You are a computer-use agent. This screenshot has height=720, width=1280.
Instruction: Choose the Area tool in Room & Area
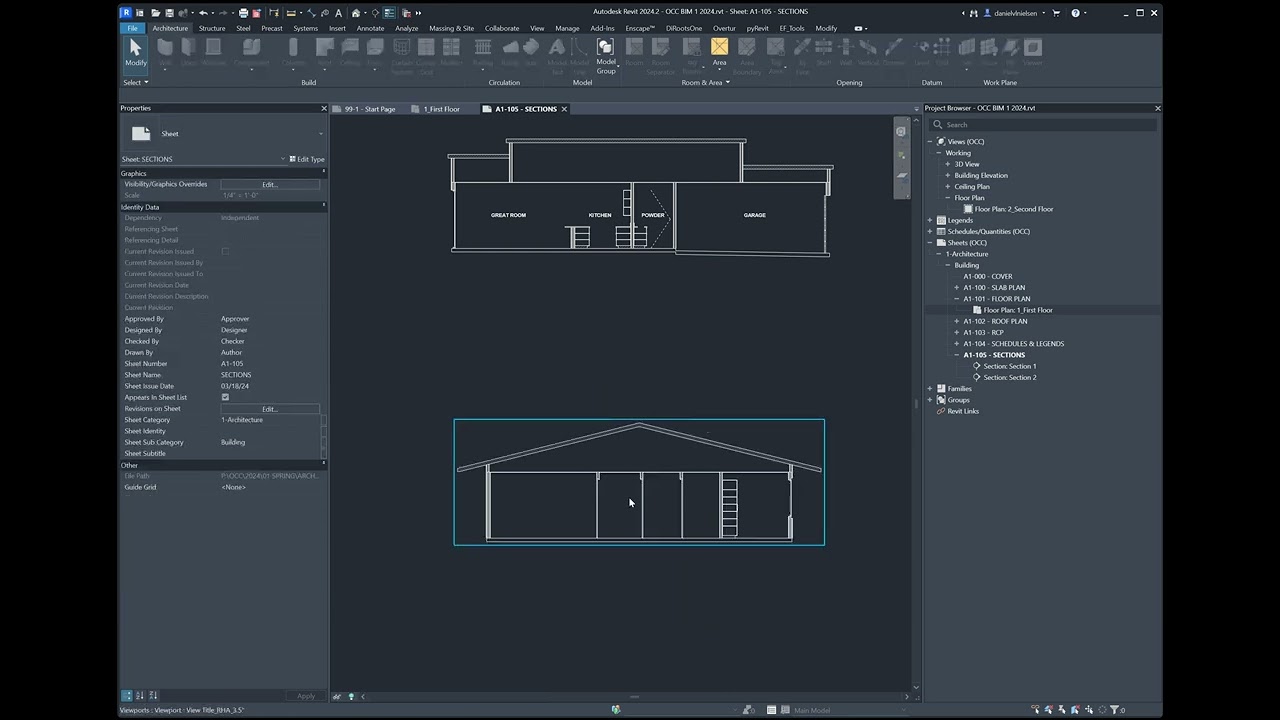(719, 52)
